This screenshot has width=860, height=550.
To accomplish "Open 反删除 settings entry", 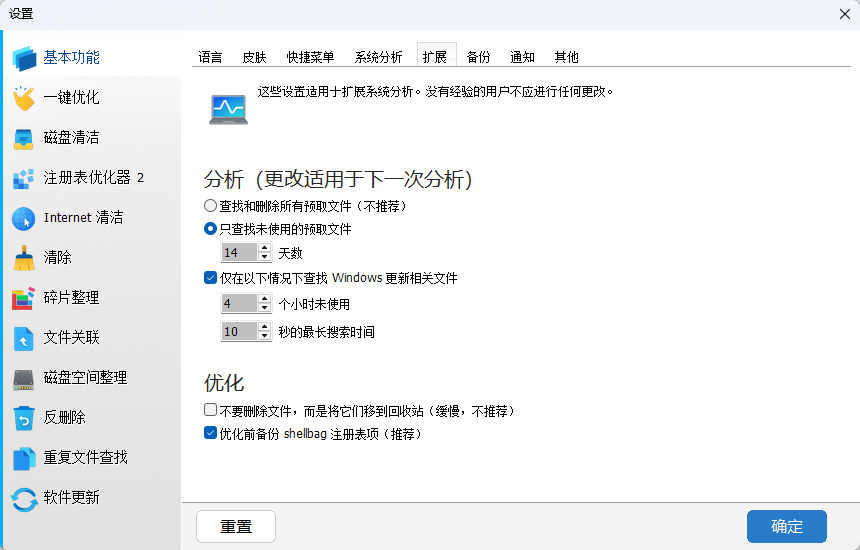I will [65, 417].
